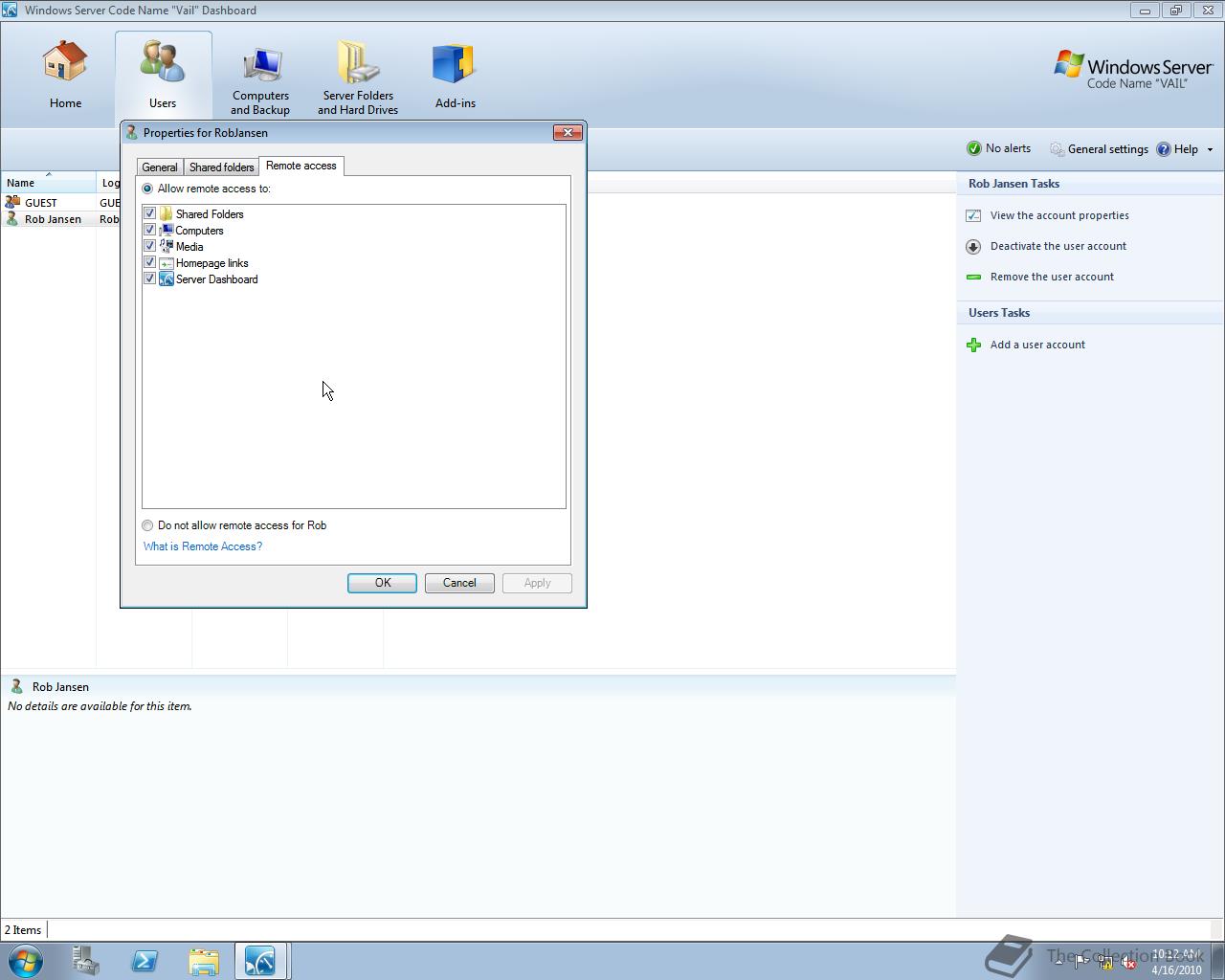This screenshot has height=980, width=1225.
Task: Click the deactivate down-arrow icon
Action: [973, 246]
